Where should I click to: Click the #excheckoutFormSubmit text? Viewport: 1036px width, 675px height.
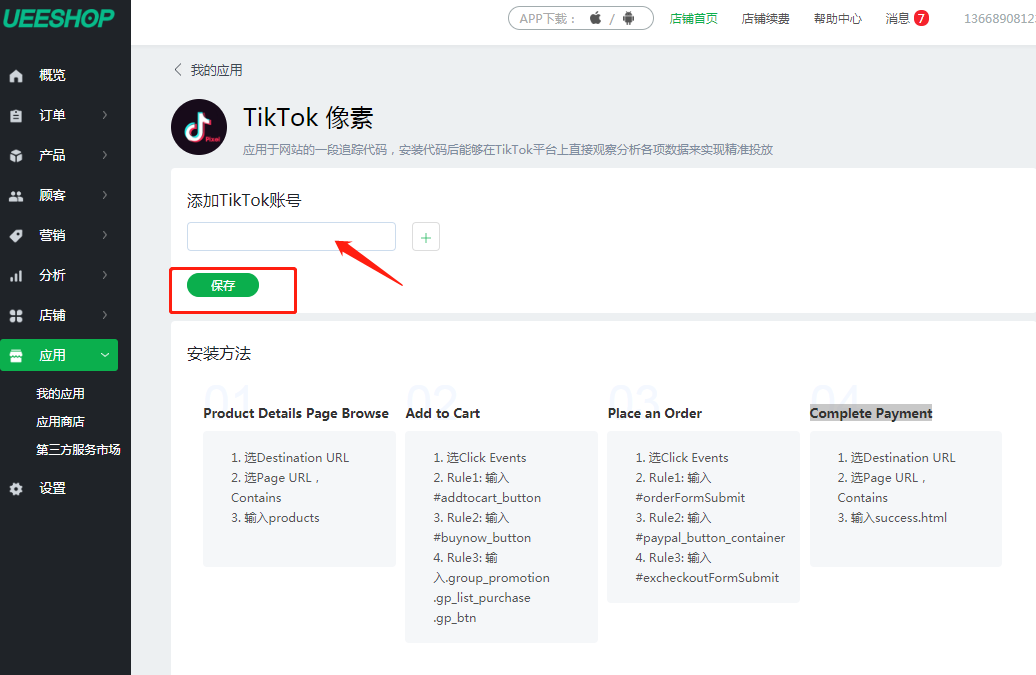pyautogui.click(x=707, y=578)
